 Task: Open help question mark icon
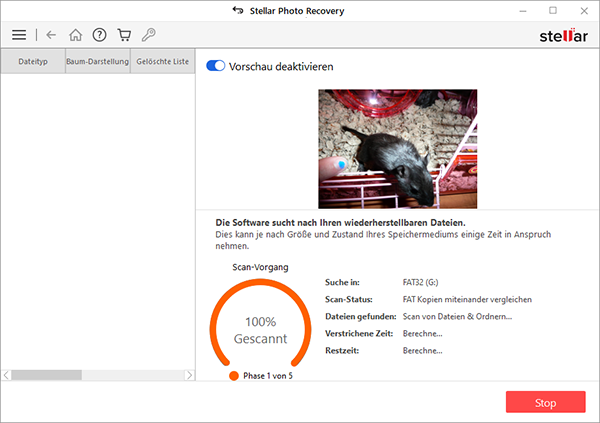tap(99, 35)
